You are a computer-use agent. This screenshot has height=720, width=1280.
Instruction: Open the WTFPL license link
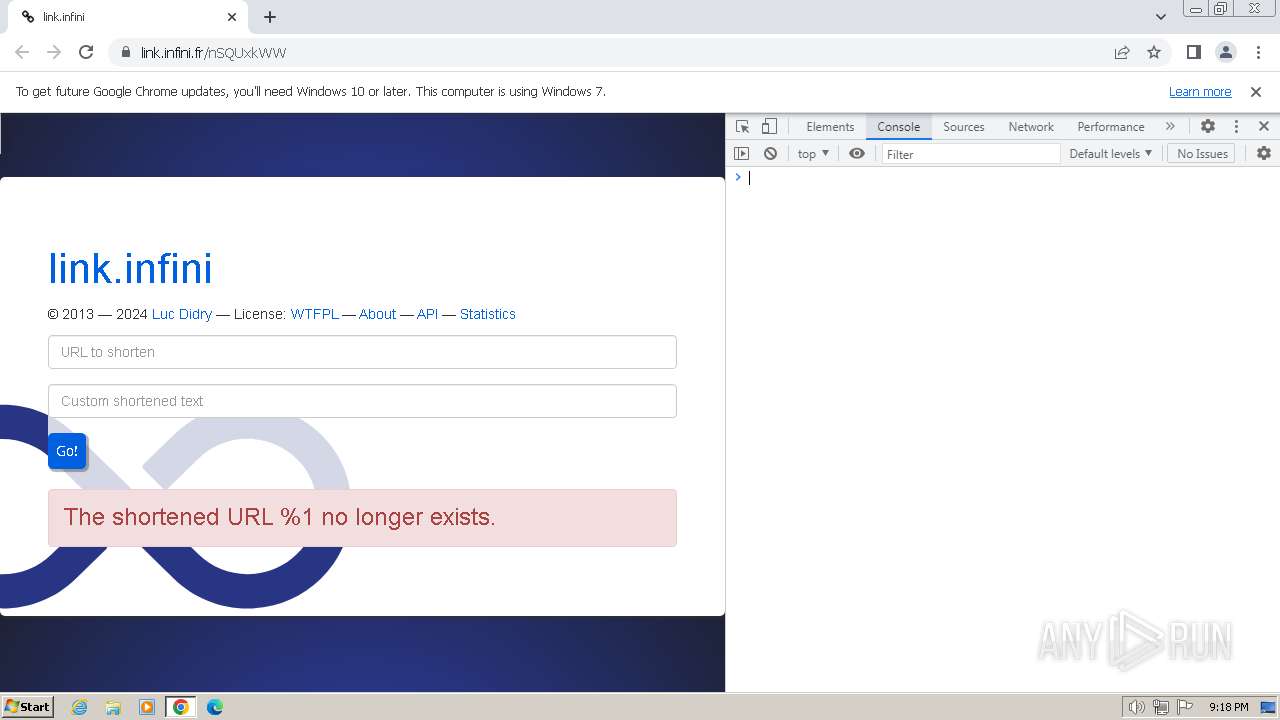click(314, 314)
